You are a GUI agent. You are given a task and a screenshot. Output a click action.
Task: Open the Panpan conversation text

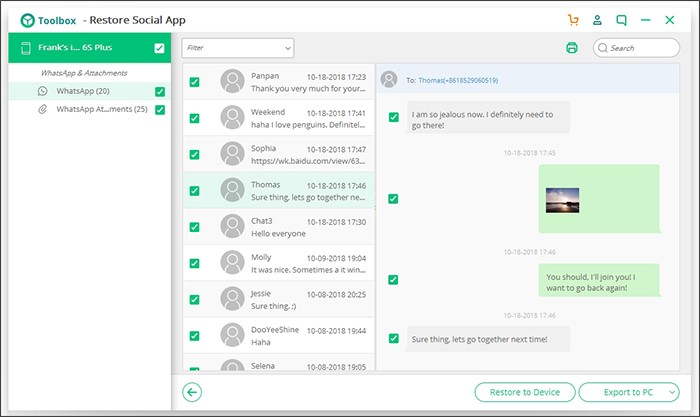(x=308, y=89)
